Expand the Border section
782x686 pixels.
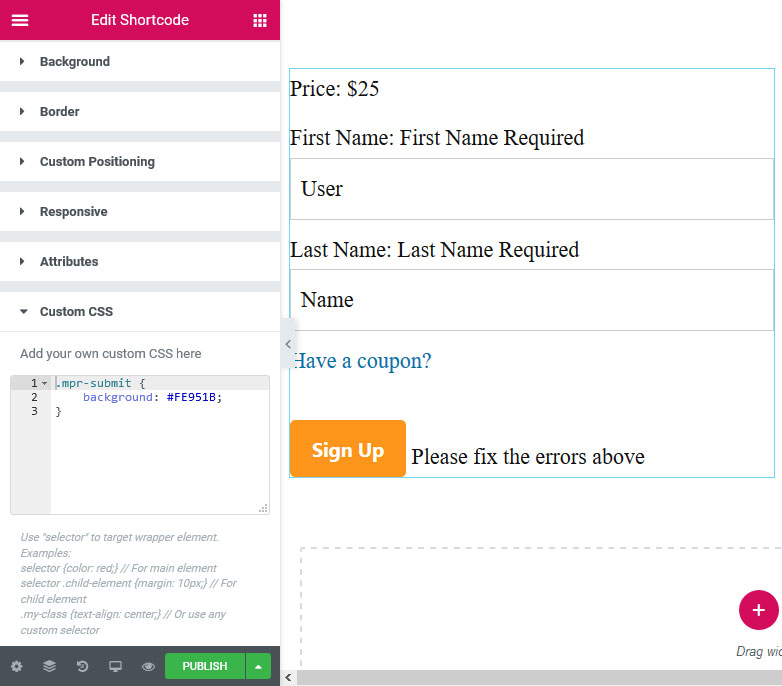(59, 112)
